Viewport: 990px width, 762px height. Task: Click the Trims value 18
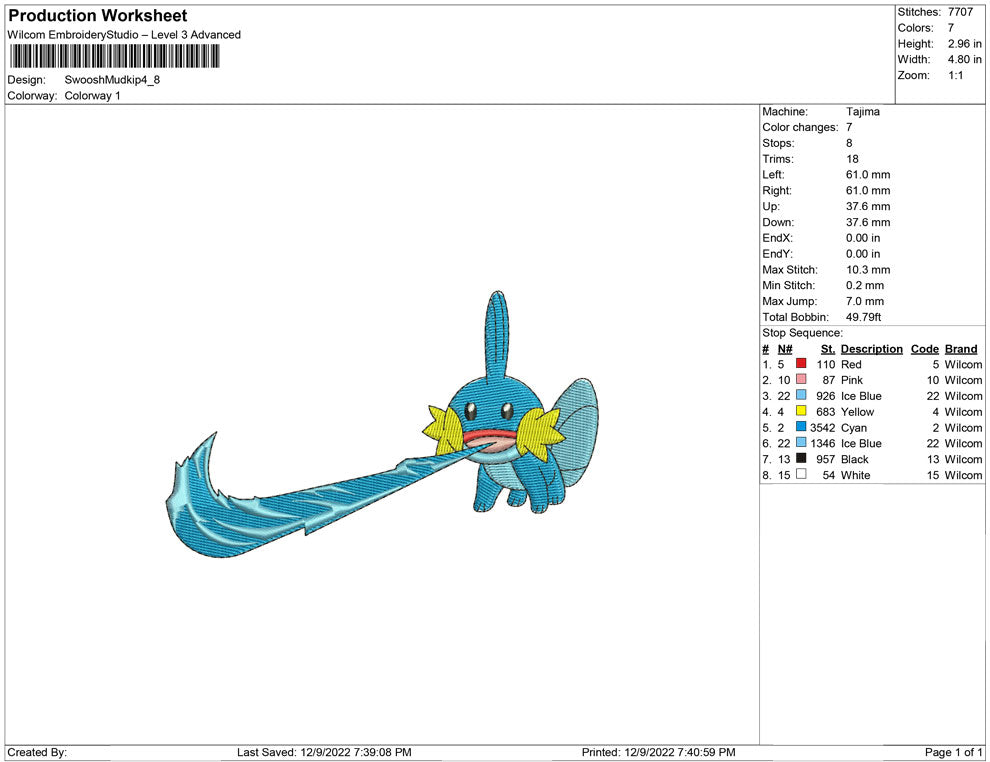point(852,159)
